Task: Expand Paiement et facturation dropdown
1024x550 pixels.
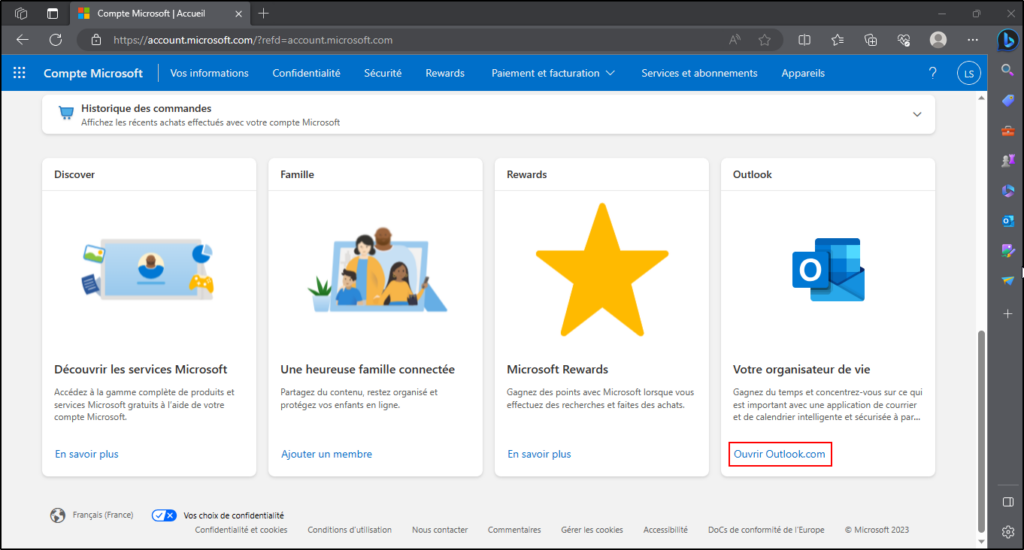Action: pos(552,73)
